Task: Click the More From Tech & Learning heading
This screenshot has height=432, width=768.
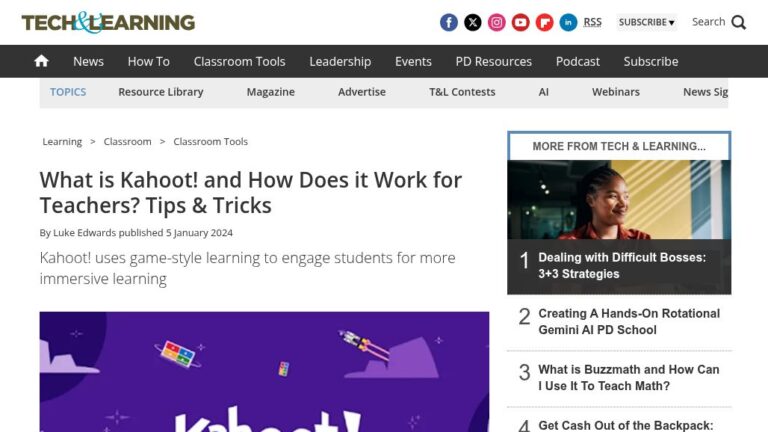Action: point(619,146)
